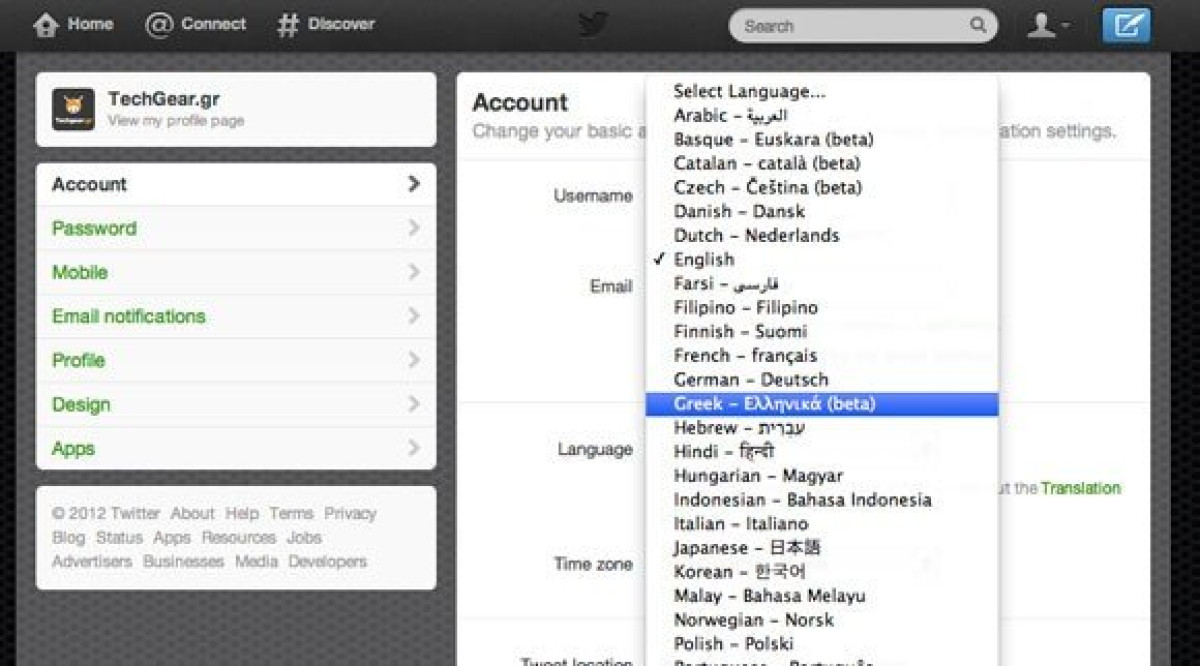Pick Japanese from the language dropdown
Screen dimensions: 1200x666
746,548
